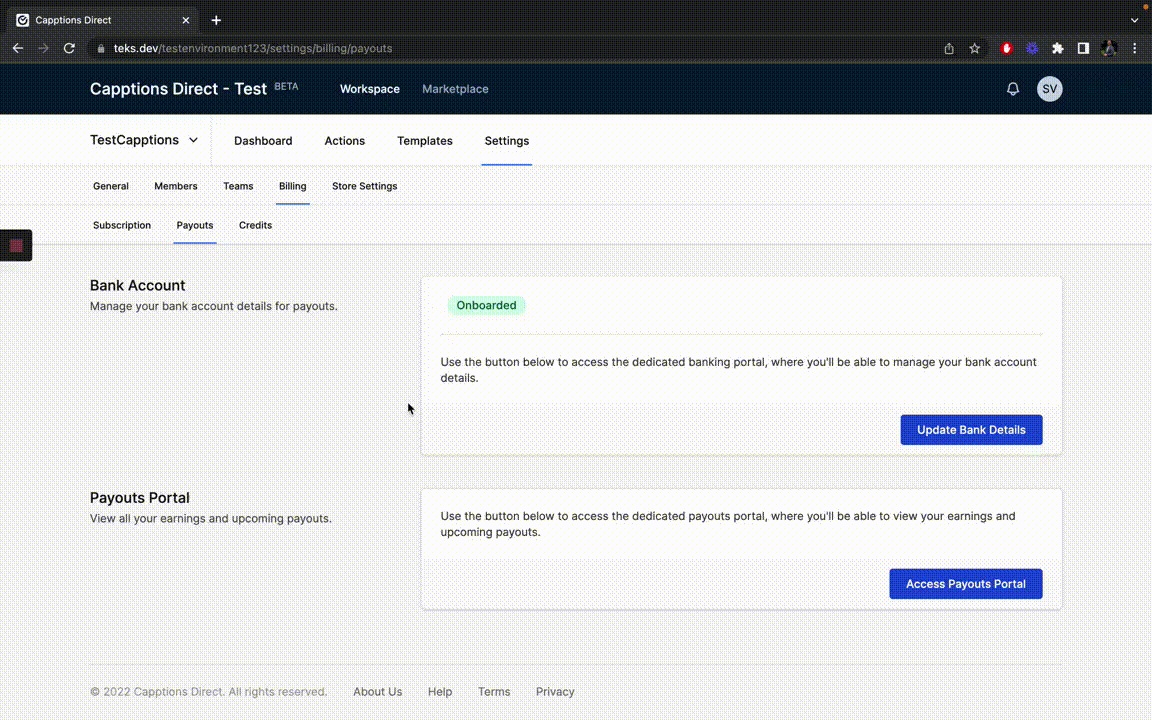1152x720 pixels.
Task: Switch to Credits sub-tab
Action: coord(255,226)
